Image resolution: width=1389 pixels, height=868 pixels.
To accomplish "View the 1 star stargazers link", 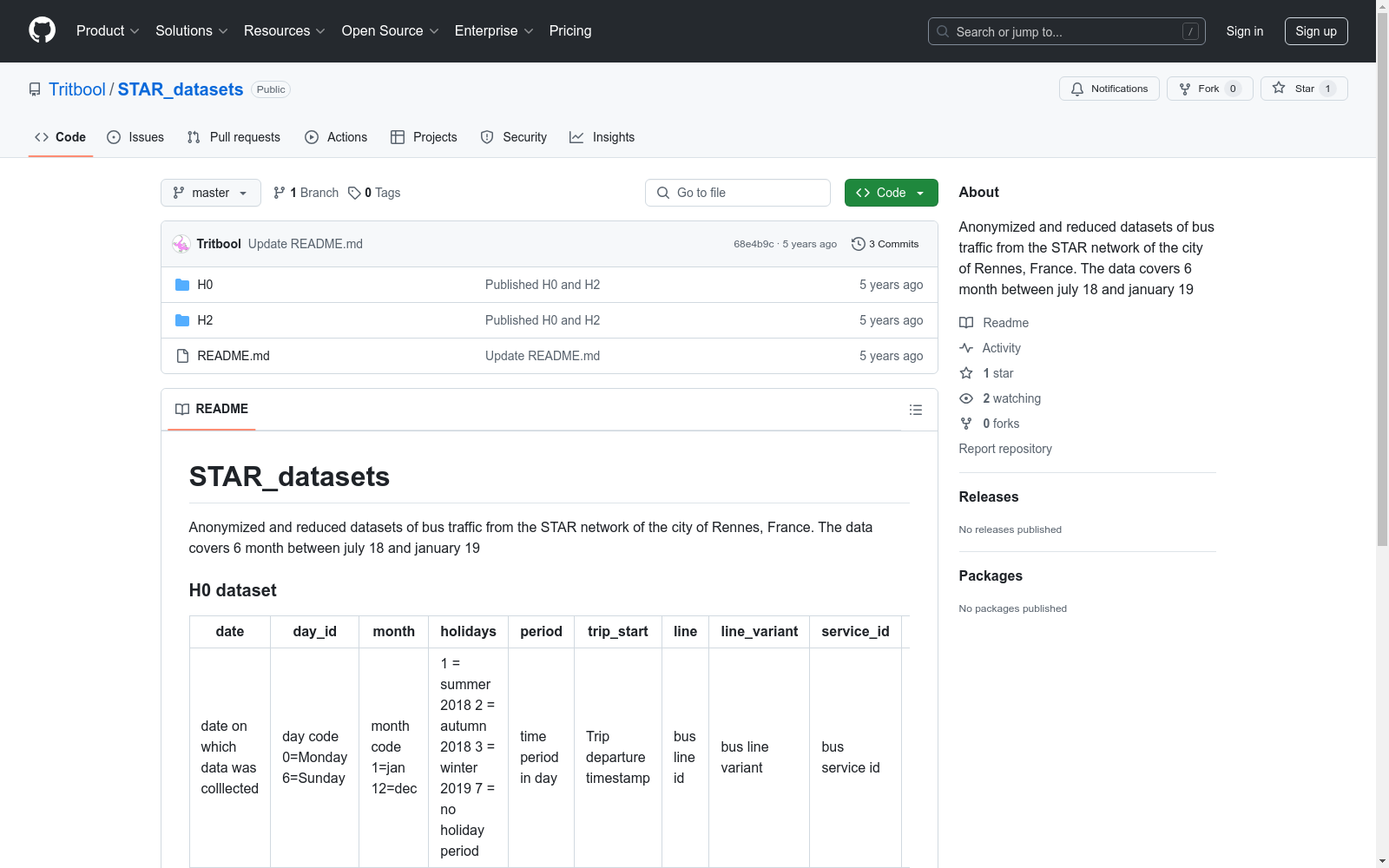I will pos(986,373).
